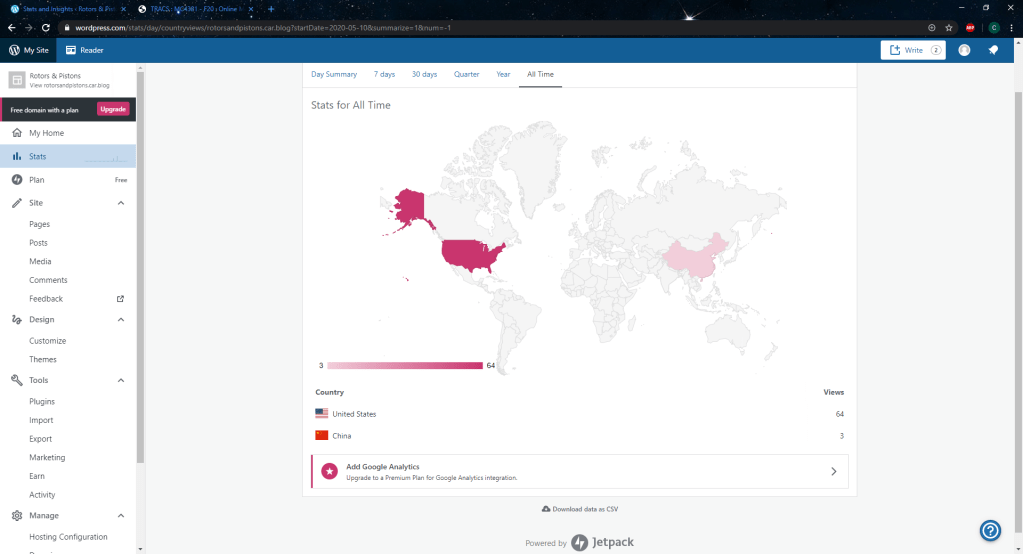Open notifications bell icon in header
1023x554 pixels.
pyautogui.click(x=993, y=50)
